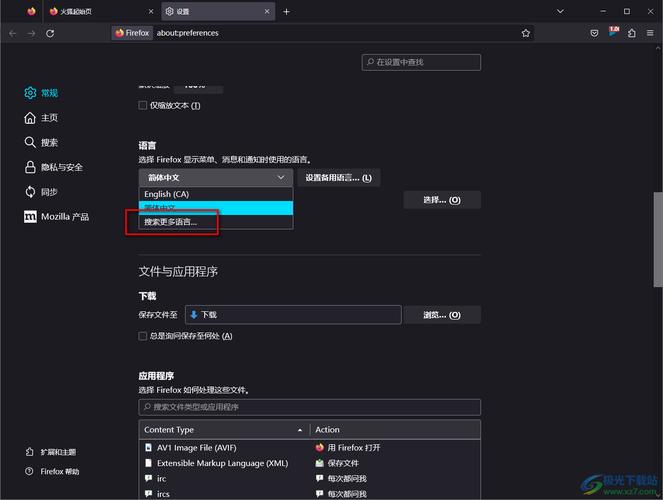Open the 保存文件 action for XML

(x=337, y=463)
